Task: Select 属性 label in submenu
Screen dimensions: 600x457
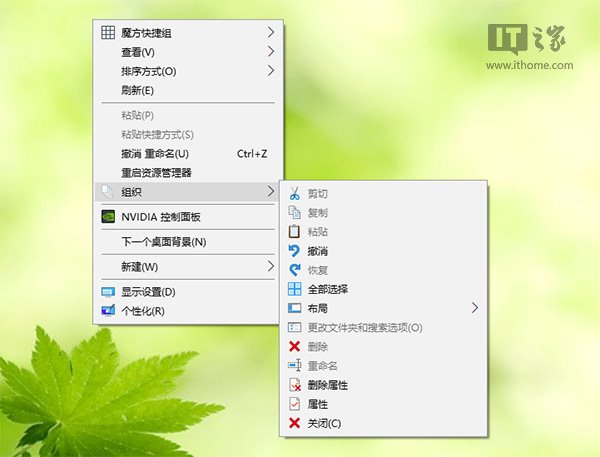Action: (x=318, y=404)
